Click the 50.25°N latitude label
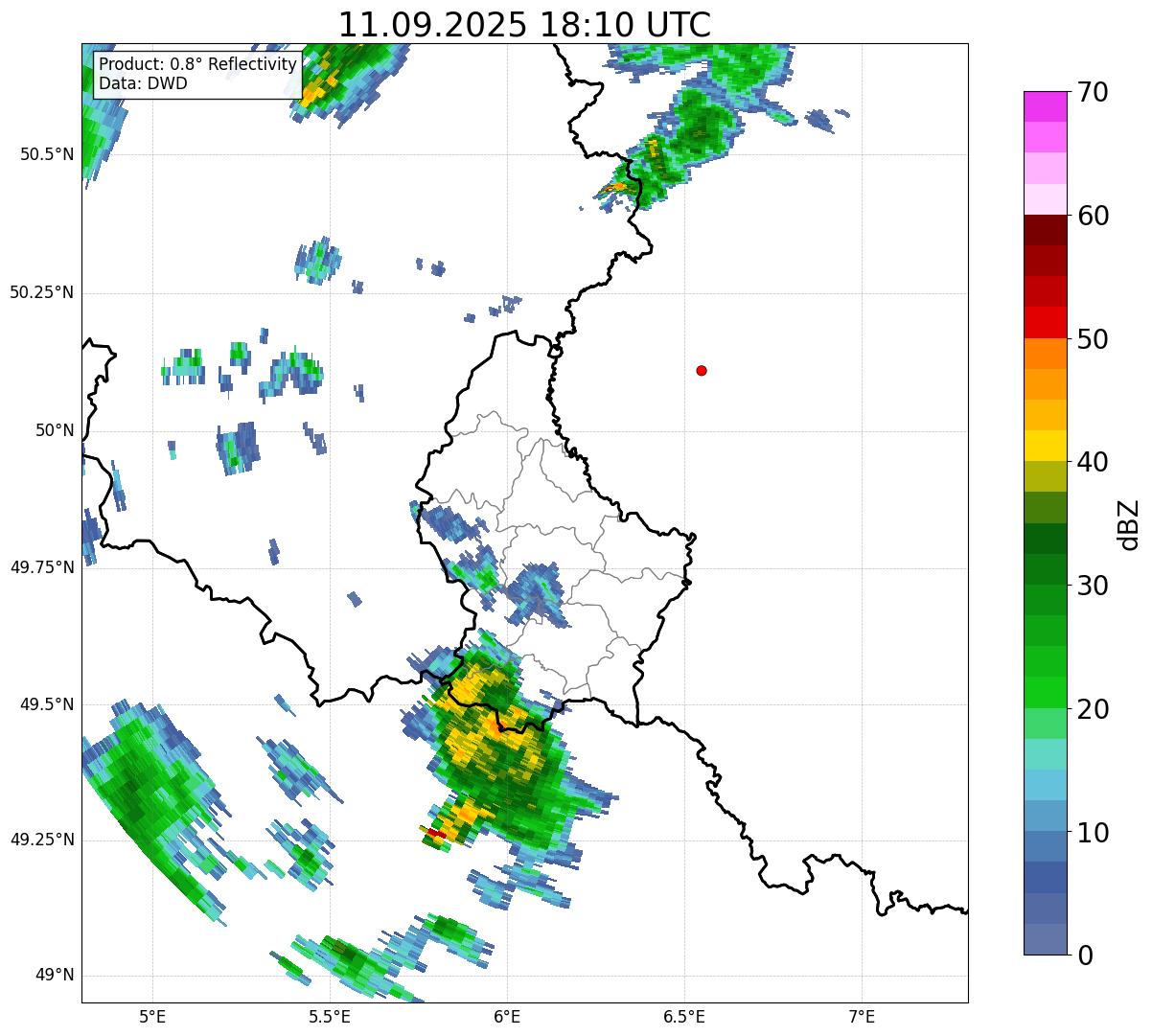 coord(41,292)
